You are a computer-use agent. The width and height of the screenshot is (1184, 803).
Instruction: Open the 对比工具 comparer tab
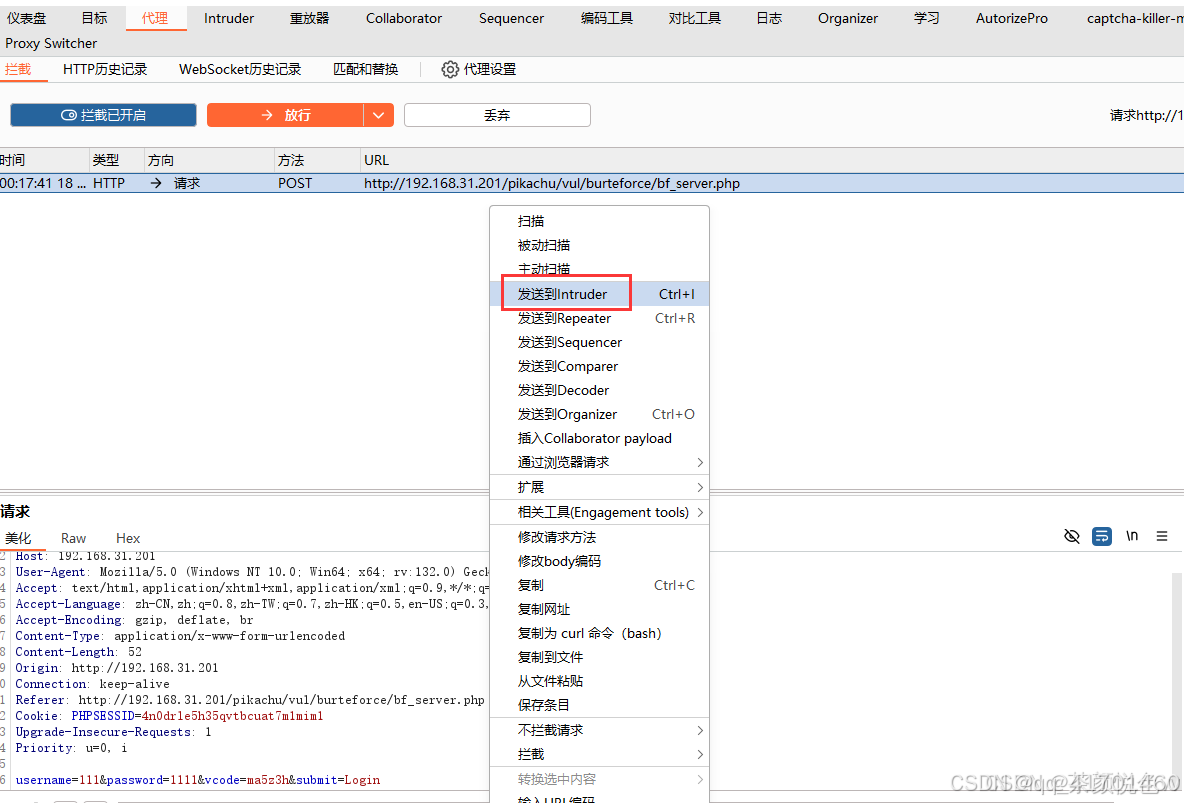pyautogui.click(x=695, y=18)
